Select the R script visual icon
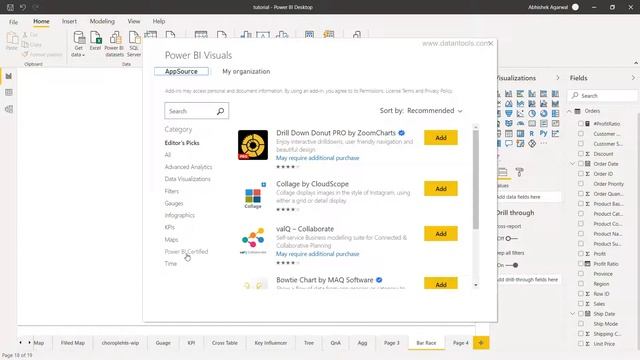Viewport: 640px width, 360px height. pos(532,133)
